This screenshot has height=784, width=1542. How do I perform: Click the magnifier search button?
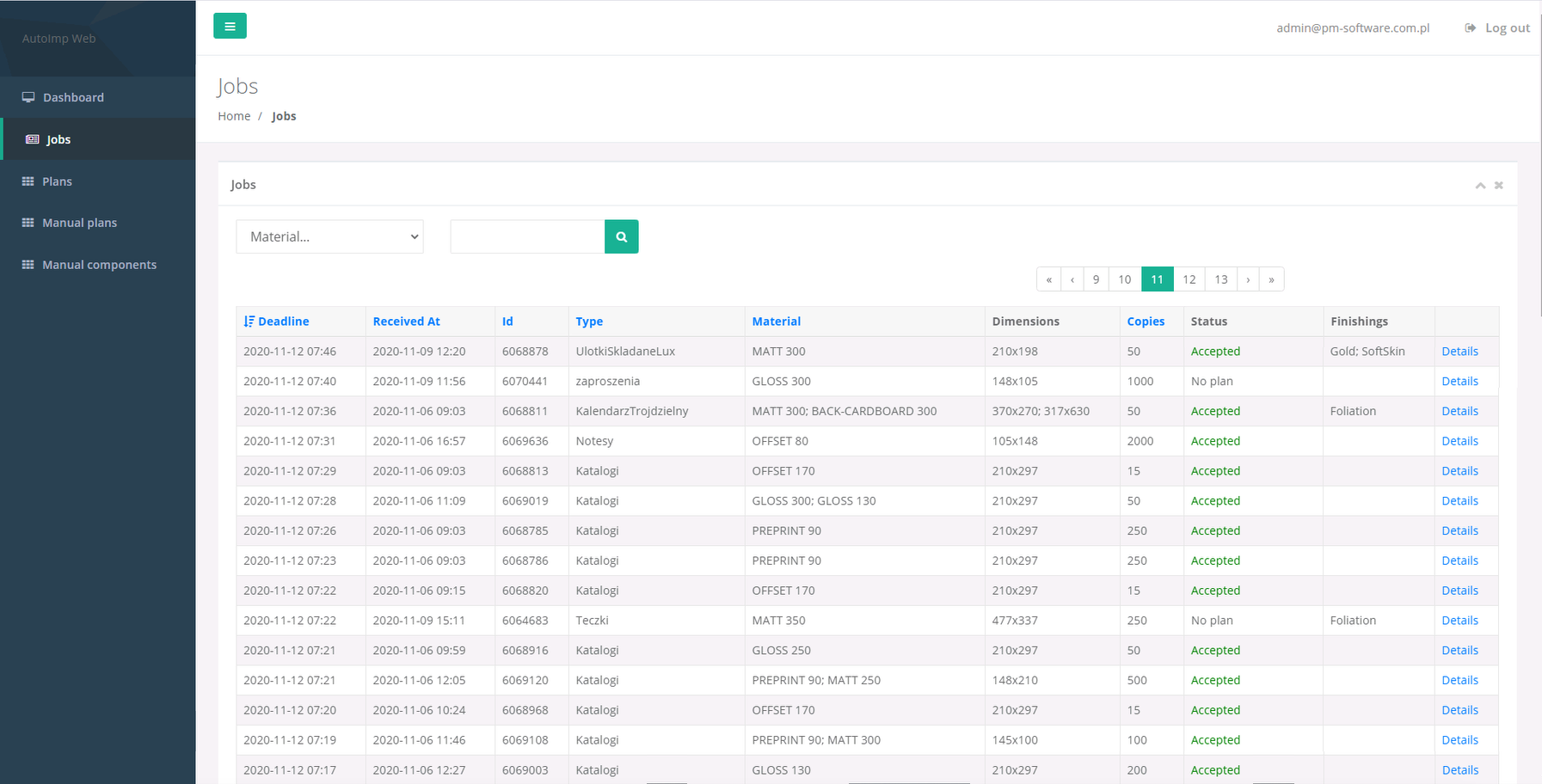pyautogui.click(x=621, y=236)
